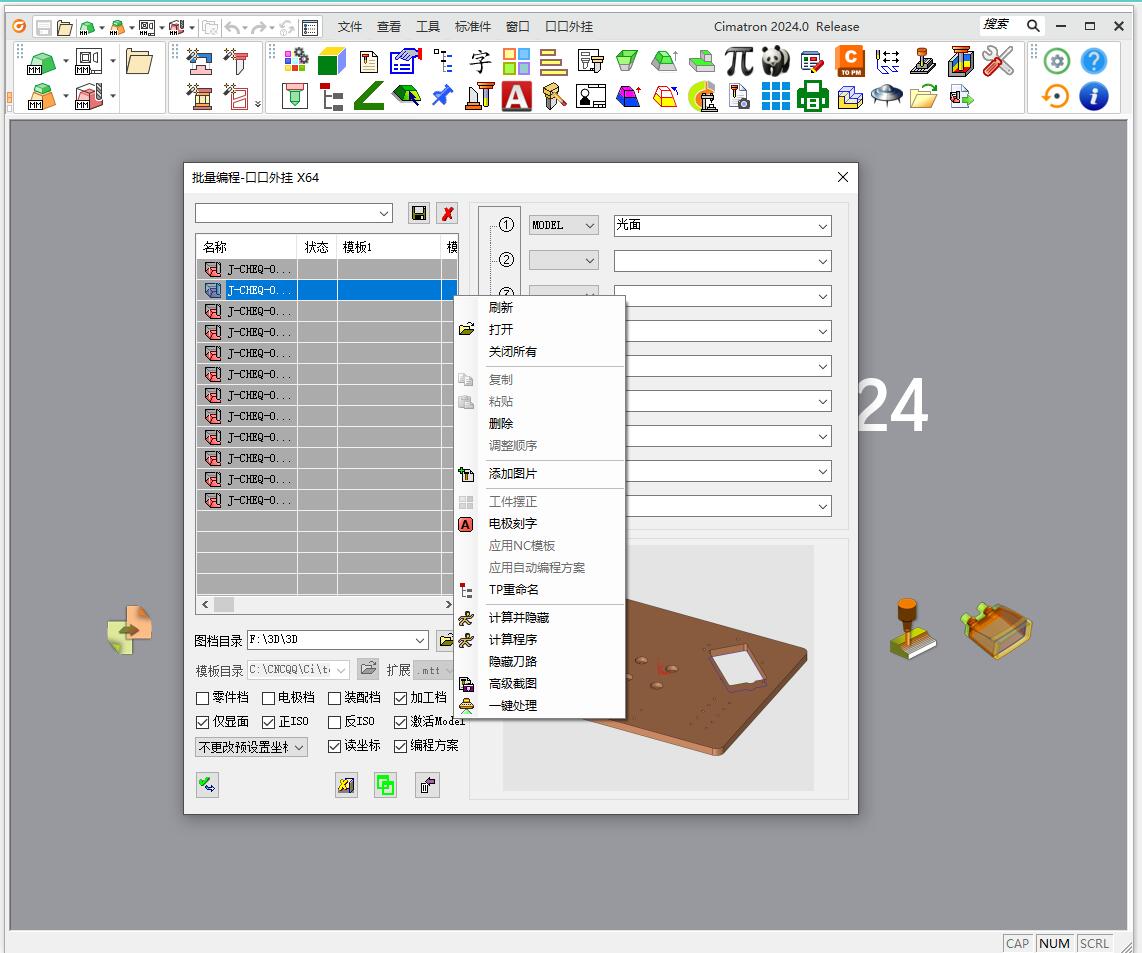
Task: Click the red letter A toolbar icon
Action: click(x=517, y=97)
